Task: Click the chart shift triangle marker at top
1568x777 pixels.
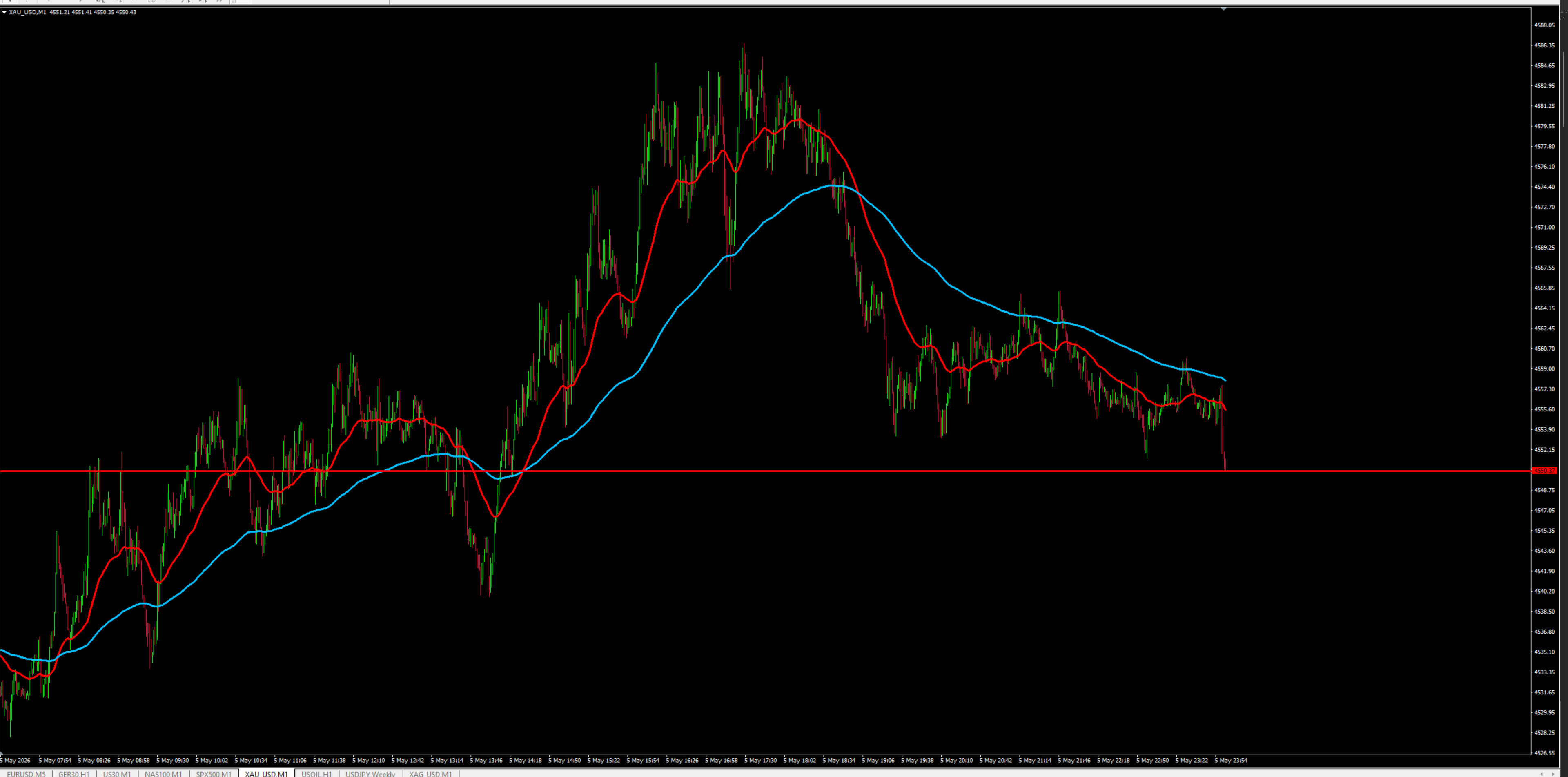Action: coord(1223,9)
